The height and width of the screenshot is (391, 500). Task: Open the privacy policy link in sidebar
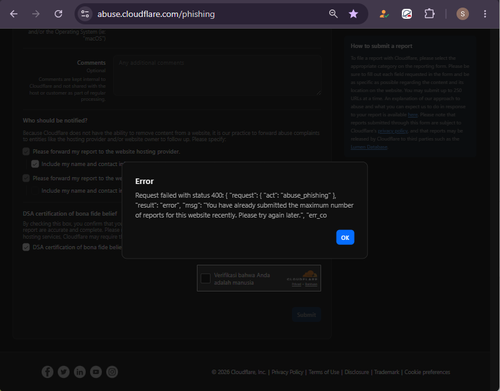(393, 131)
